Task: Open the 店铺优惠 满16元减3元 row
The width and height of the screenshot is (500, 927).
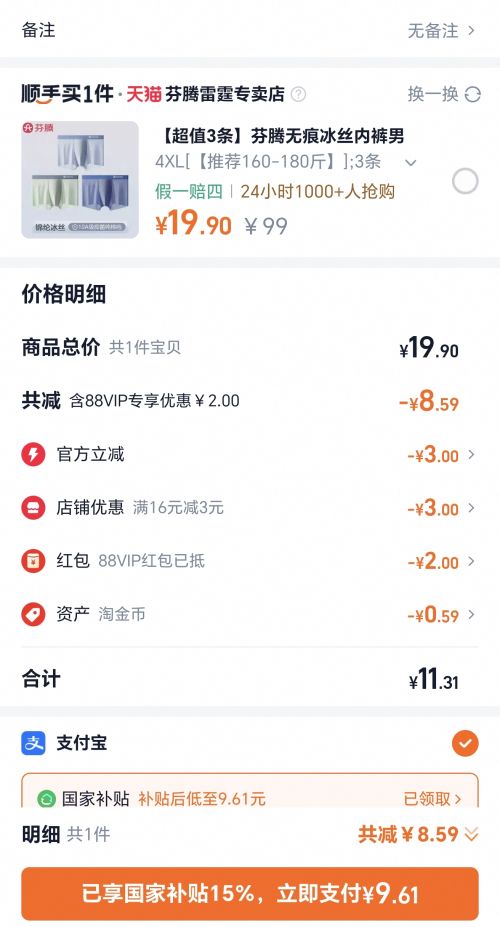Action: tap(250, 508)
